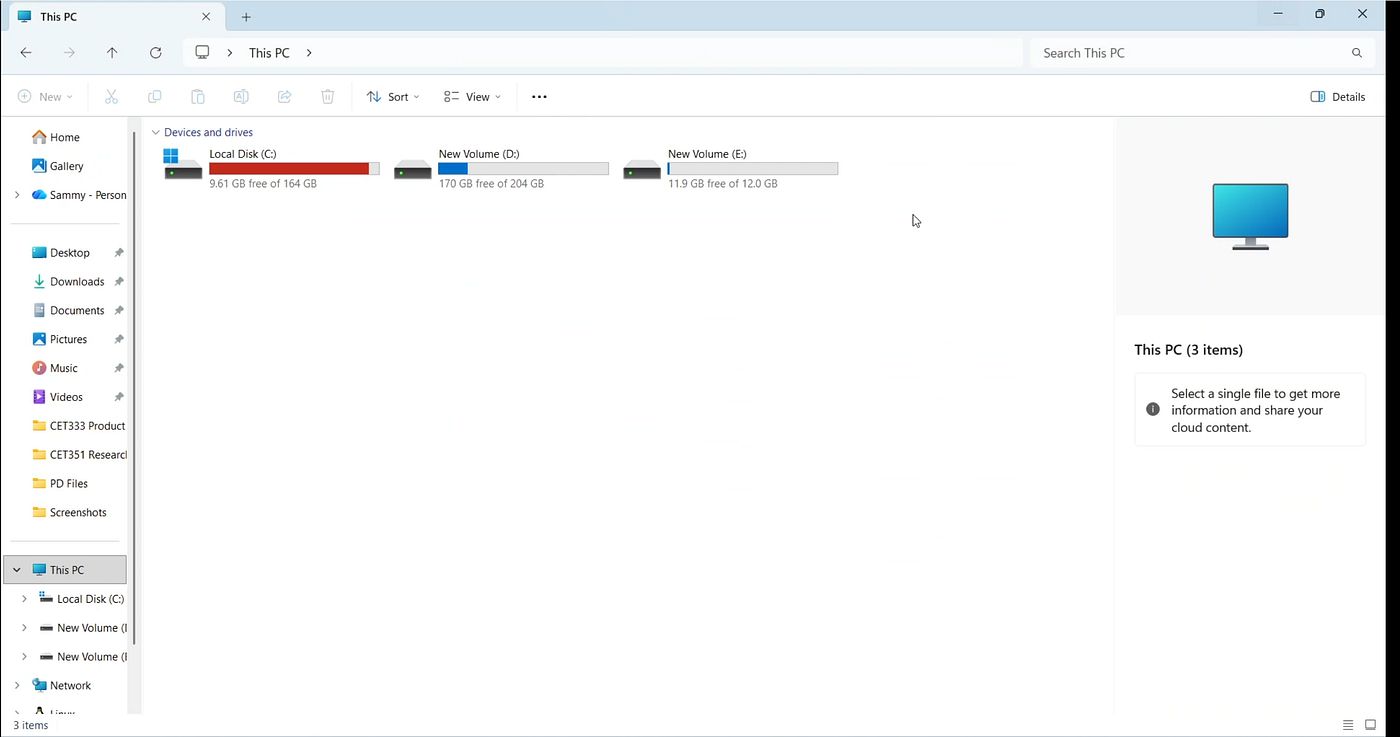Click the This PC breadcrumb text
The image size is (1400, 737).
[x=269, y=53]
